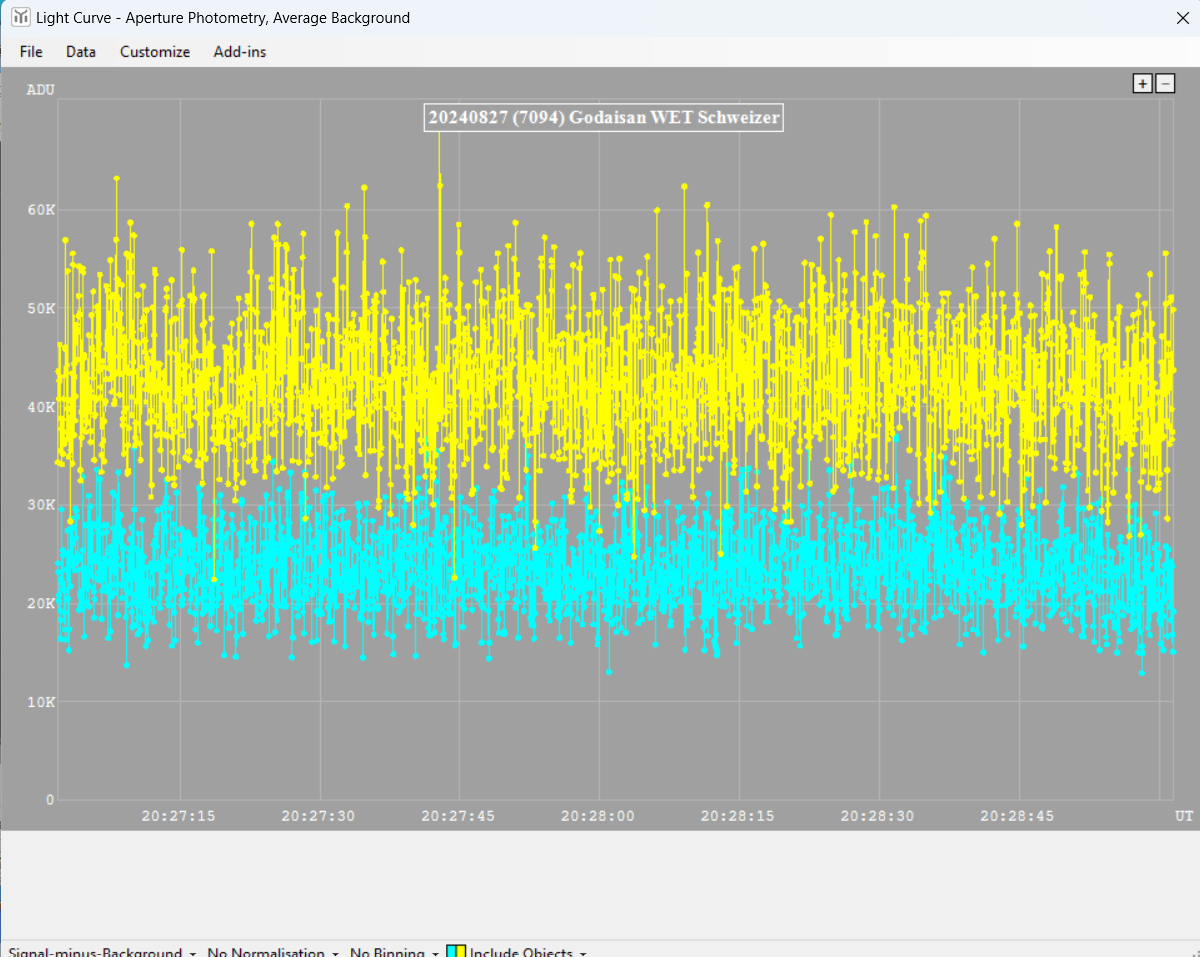Click the 20:27:15 time axis label
This screenshot has height=957, width=1200.
coord(179,816)
